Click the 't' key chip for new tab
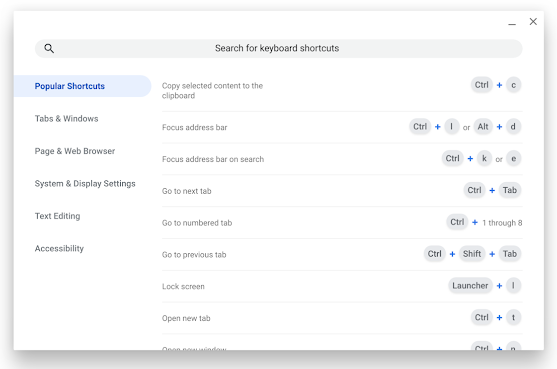The image size is (557, 369). click(513, 318)
